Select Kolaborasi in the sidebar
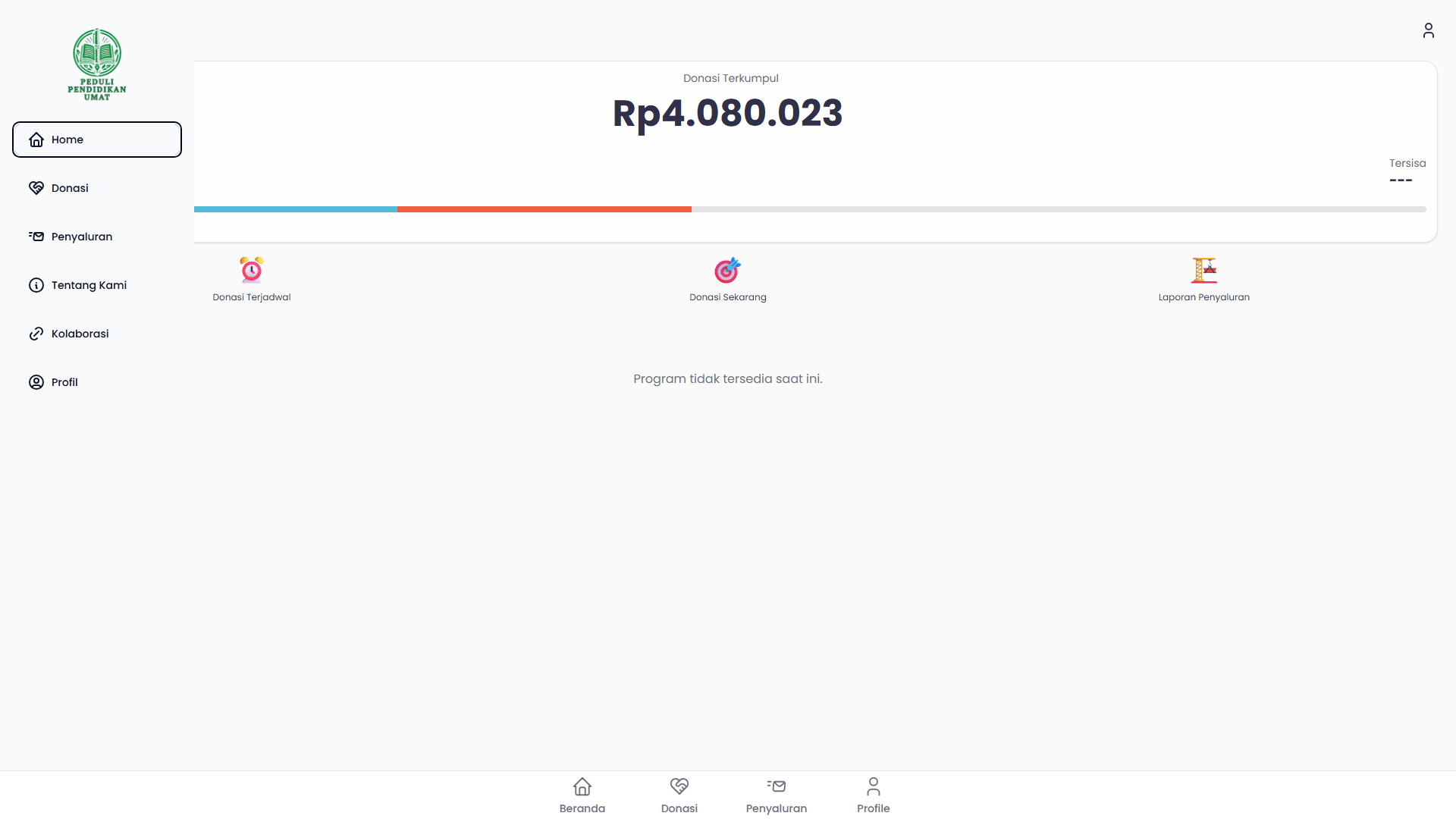 pyautogui.click(x=80, y=333)
